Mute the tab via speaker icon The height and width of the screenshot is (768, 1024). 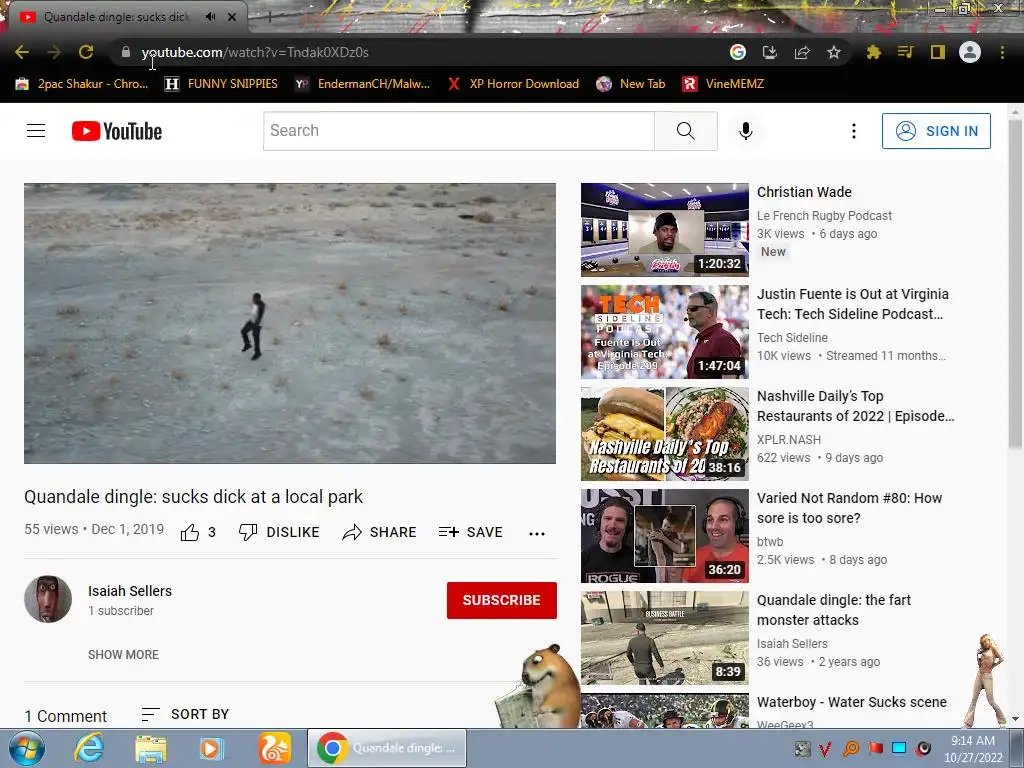click(x=210, y=17)
